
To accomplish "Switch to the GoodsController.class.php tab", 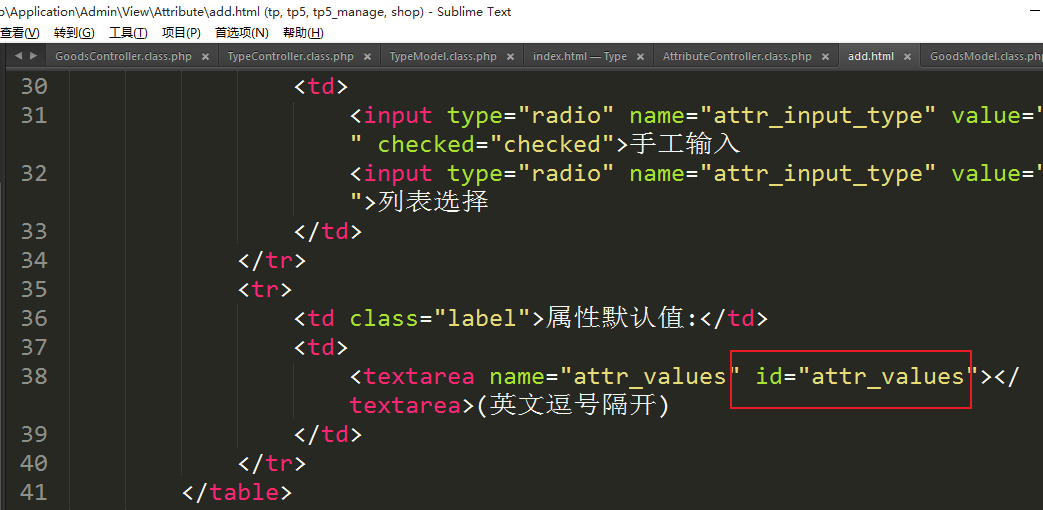I will pos(123,57).
